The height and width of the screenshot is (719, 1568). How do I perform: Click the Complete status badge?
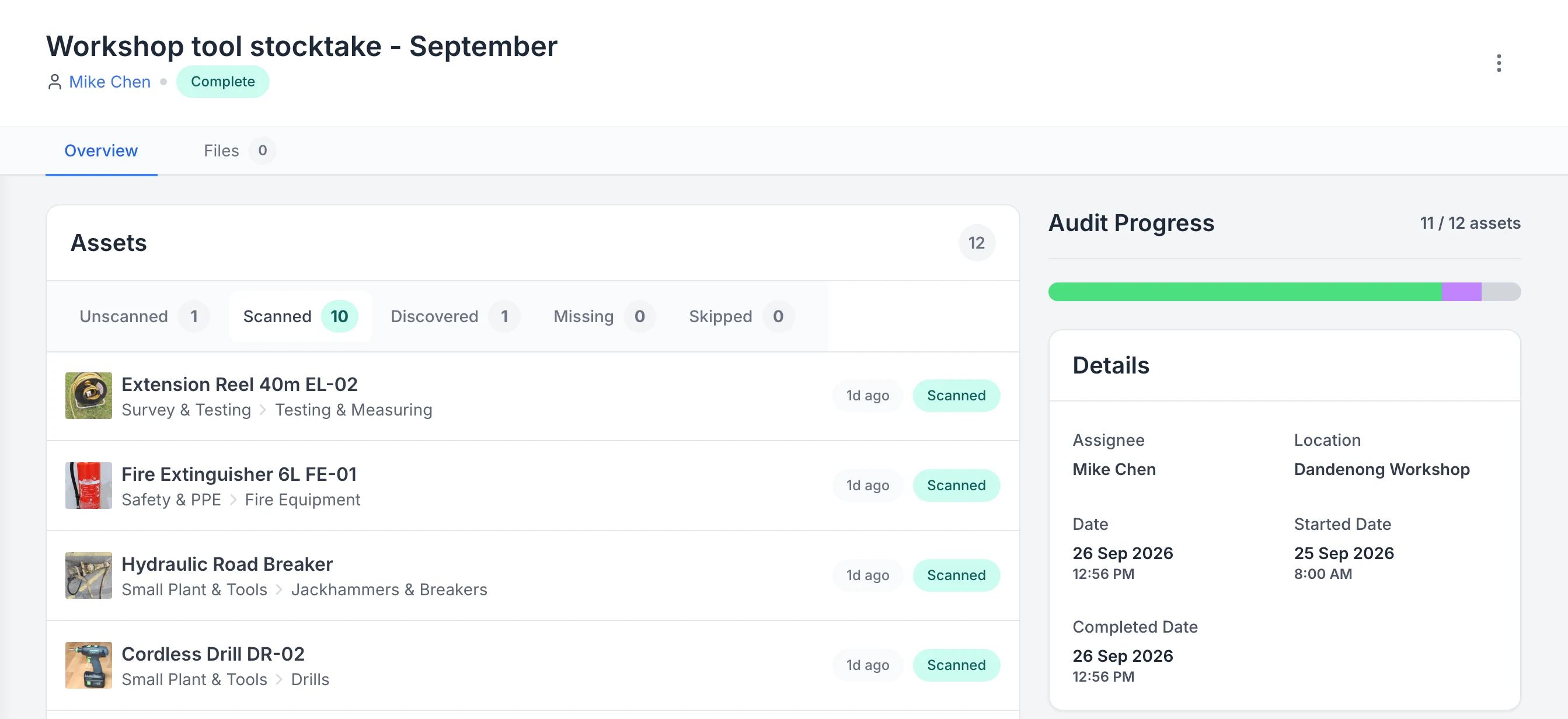(x=223, y=82)
